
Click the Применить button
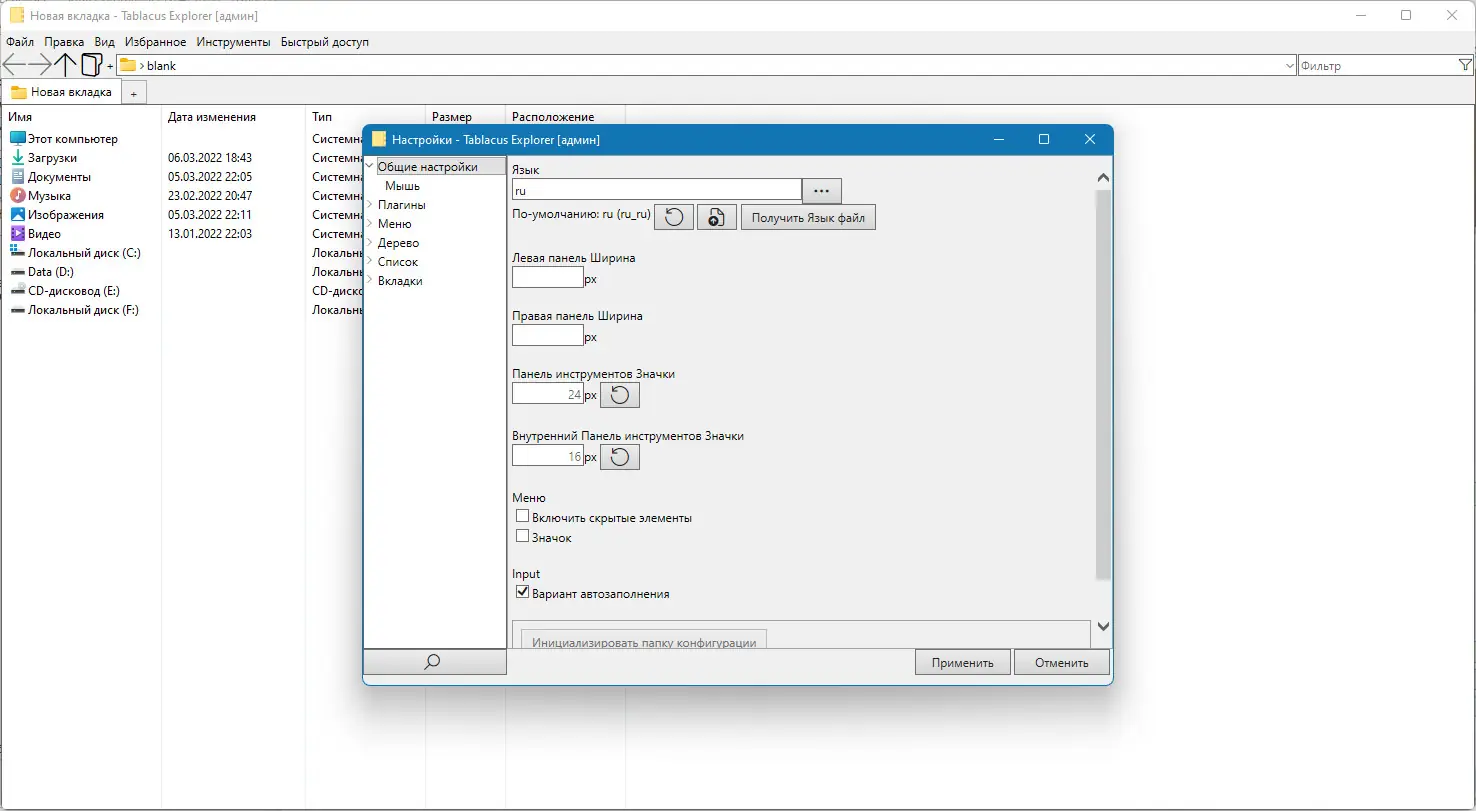click(963, 662)
